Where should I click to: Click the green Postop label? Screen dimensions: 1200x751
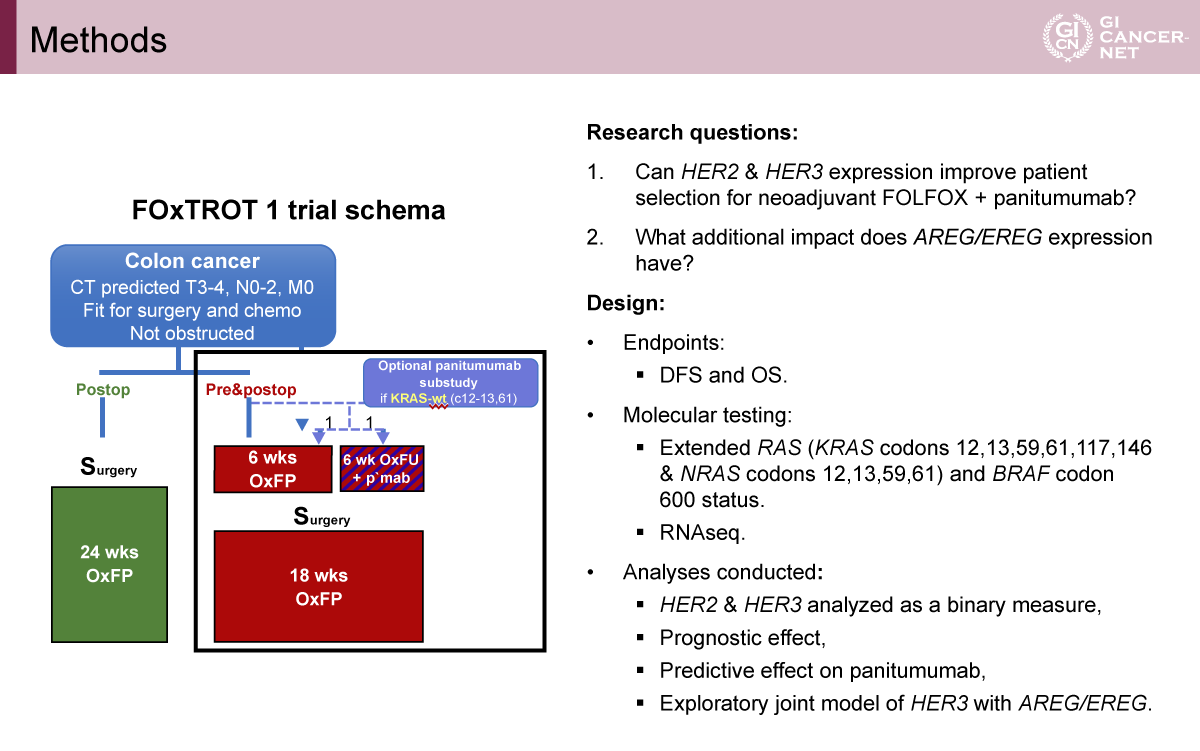103,389
